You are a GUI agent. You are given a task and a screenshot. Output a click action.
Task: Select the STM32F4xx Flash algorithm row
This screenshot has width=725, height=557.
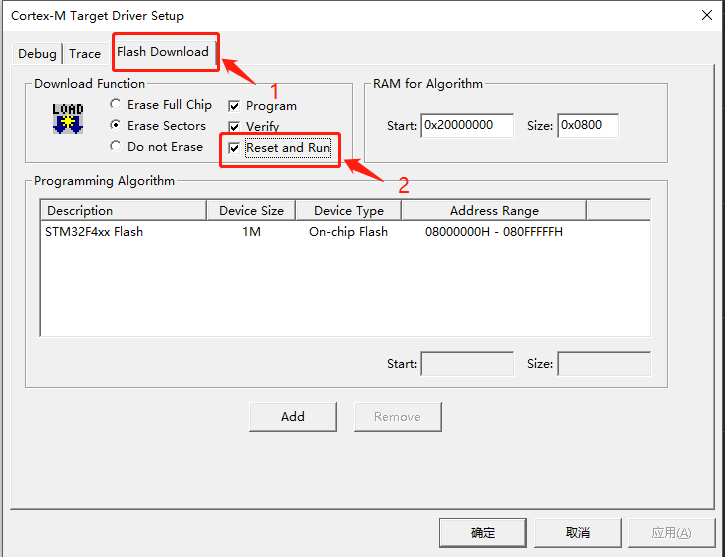(345, 232)
